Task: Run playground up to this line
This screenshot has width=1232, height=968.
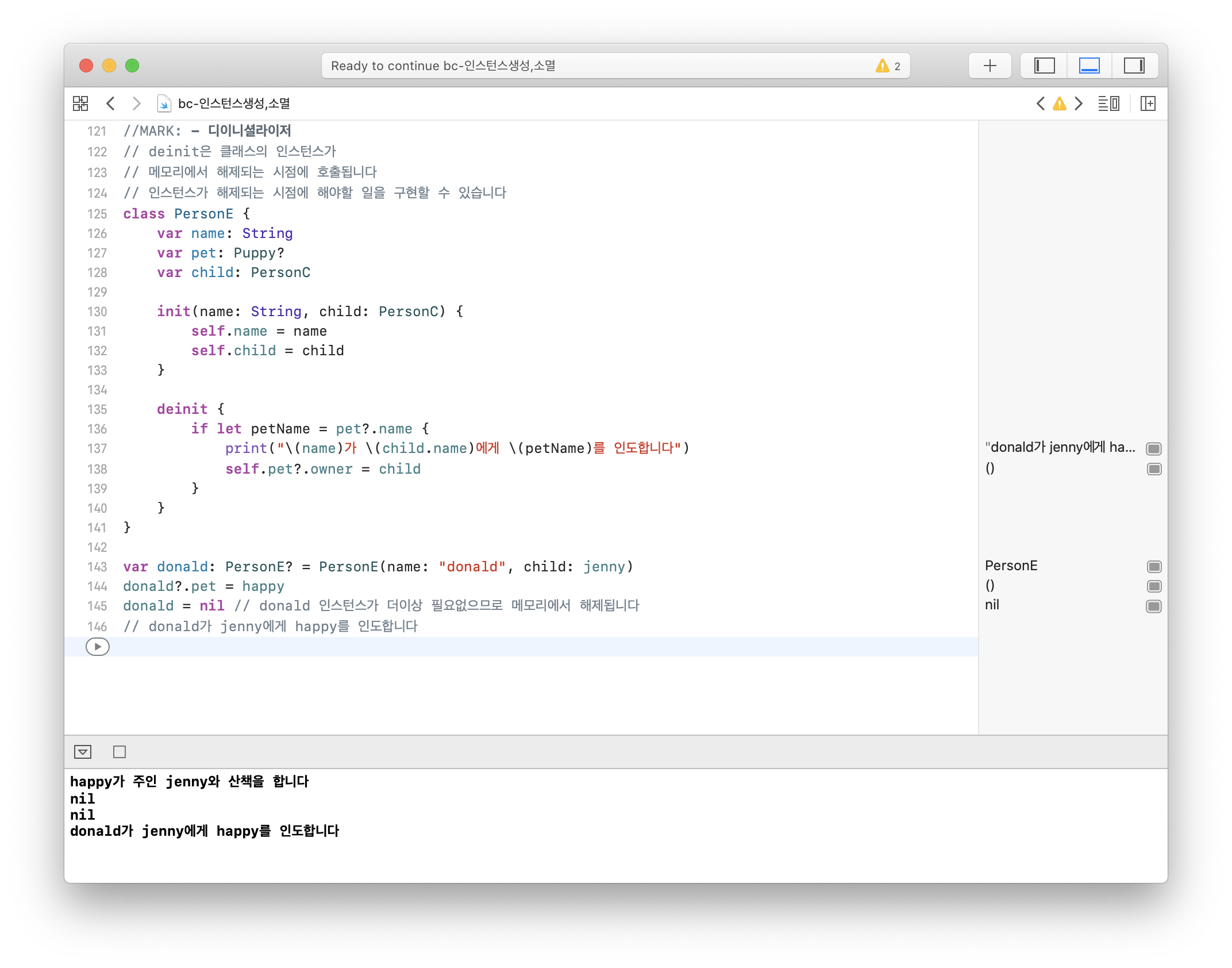Action: pyautogui.click(x=98, y=647)
